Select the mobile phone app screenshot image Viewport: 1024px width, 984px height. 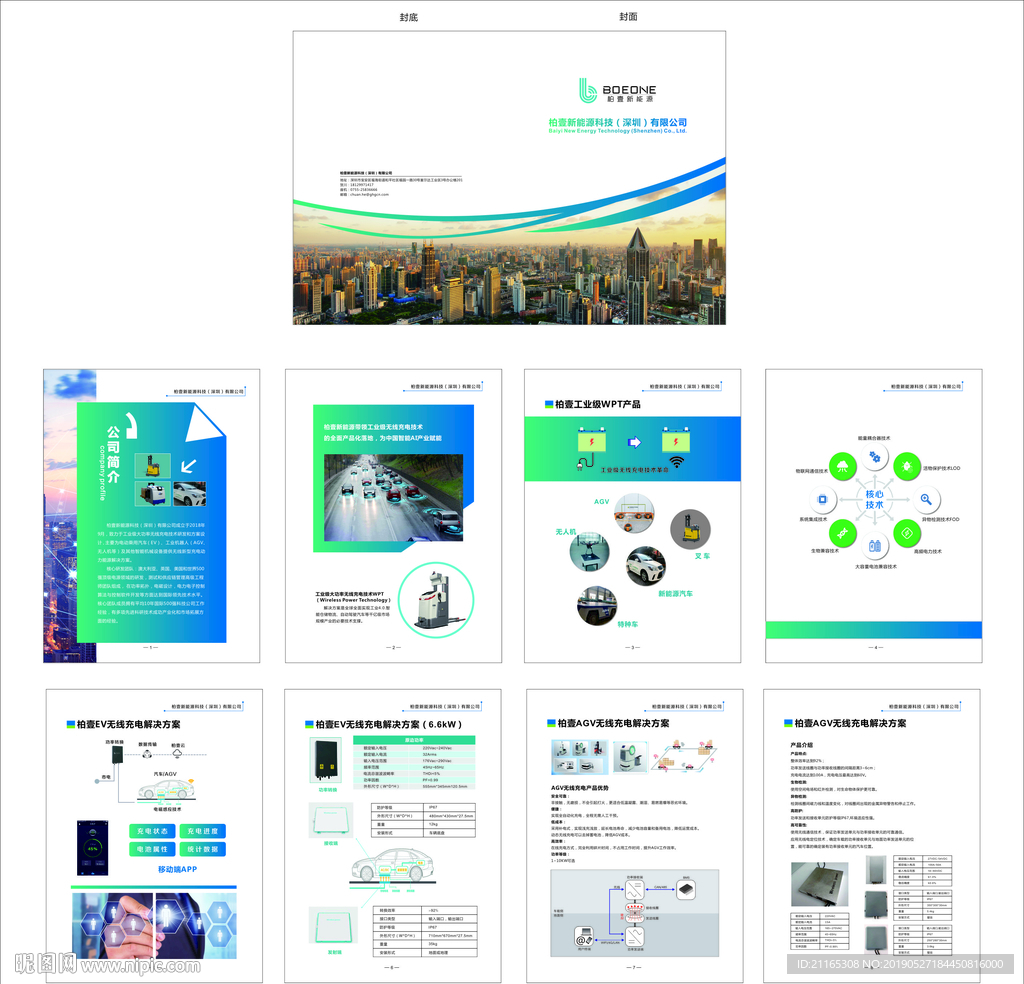point(92,848)
